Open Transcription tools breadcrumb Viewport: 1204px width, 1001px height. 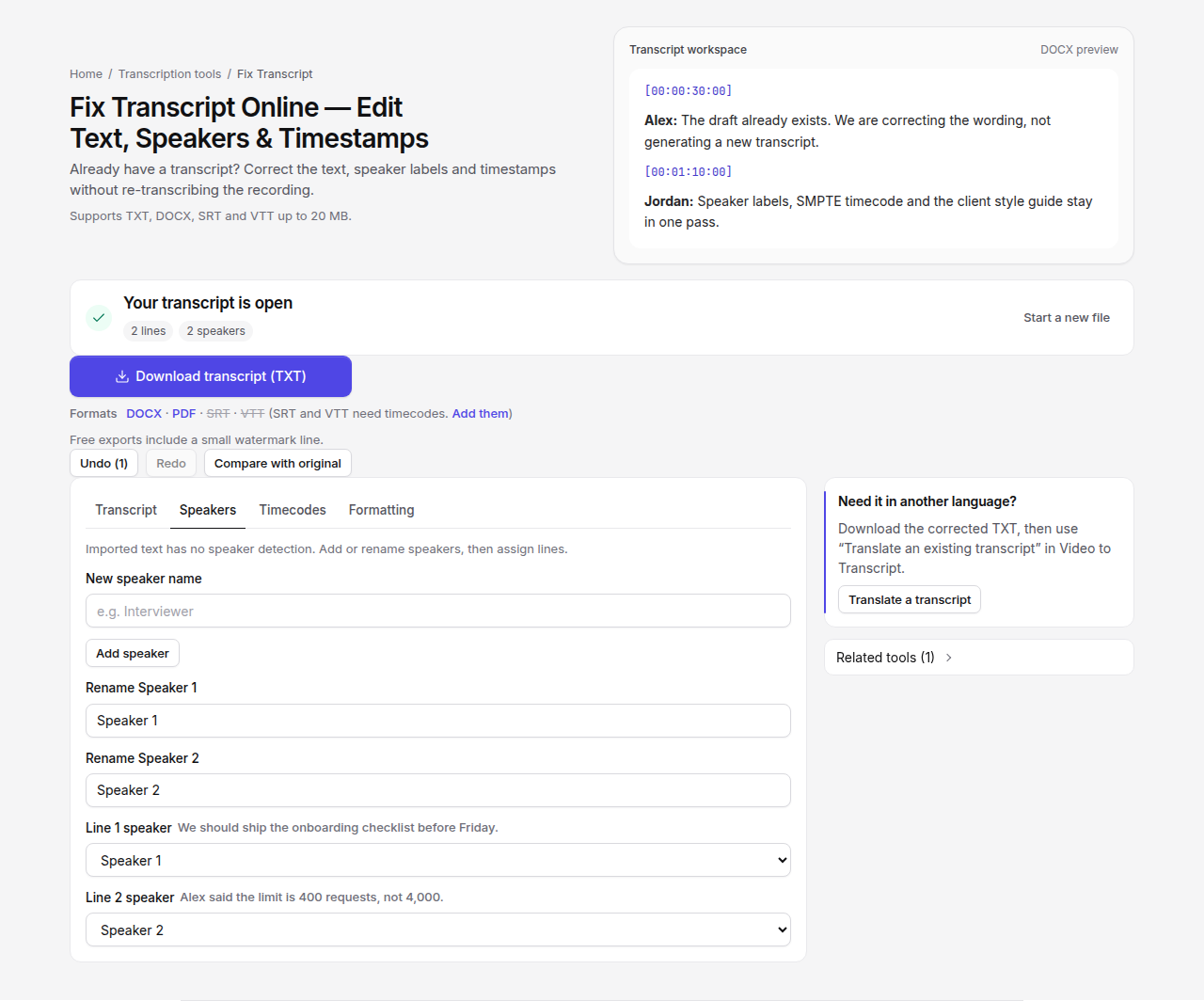point(170,74)
